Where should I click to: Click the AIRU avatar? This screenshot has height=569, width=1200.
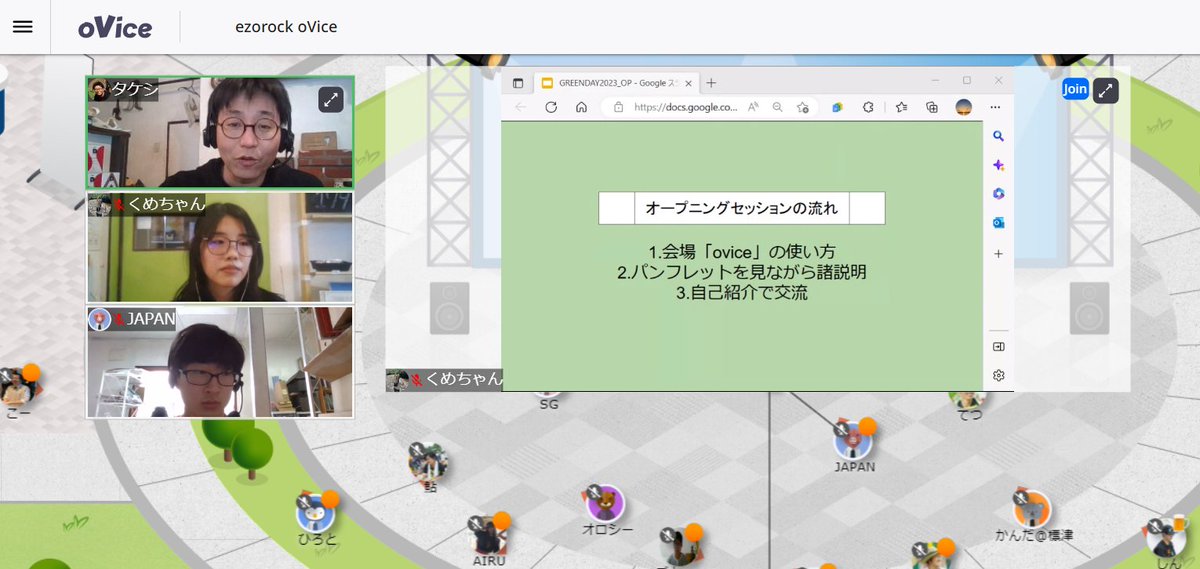pyautogui.click(x=488, y=536)
